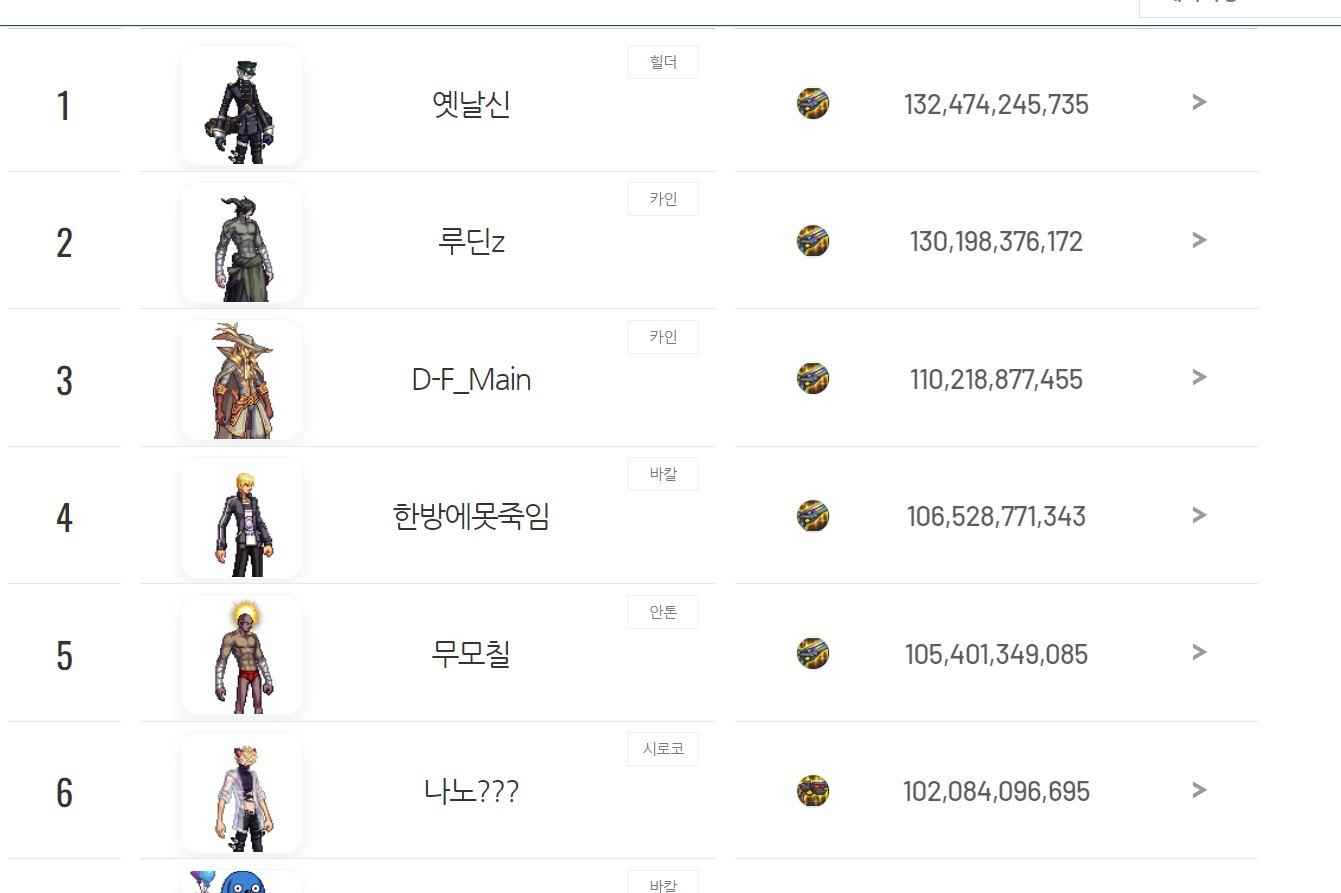Open the 옛날신 character avatar
1341x893 pixels.
tap(241, 105)
